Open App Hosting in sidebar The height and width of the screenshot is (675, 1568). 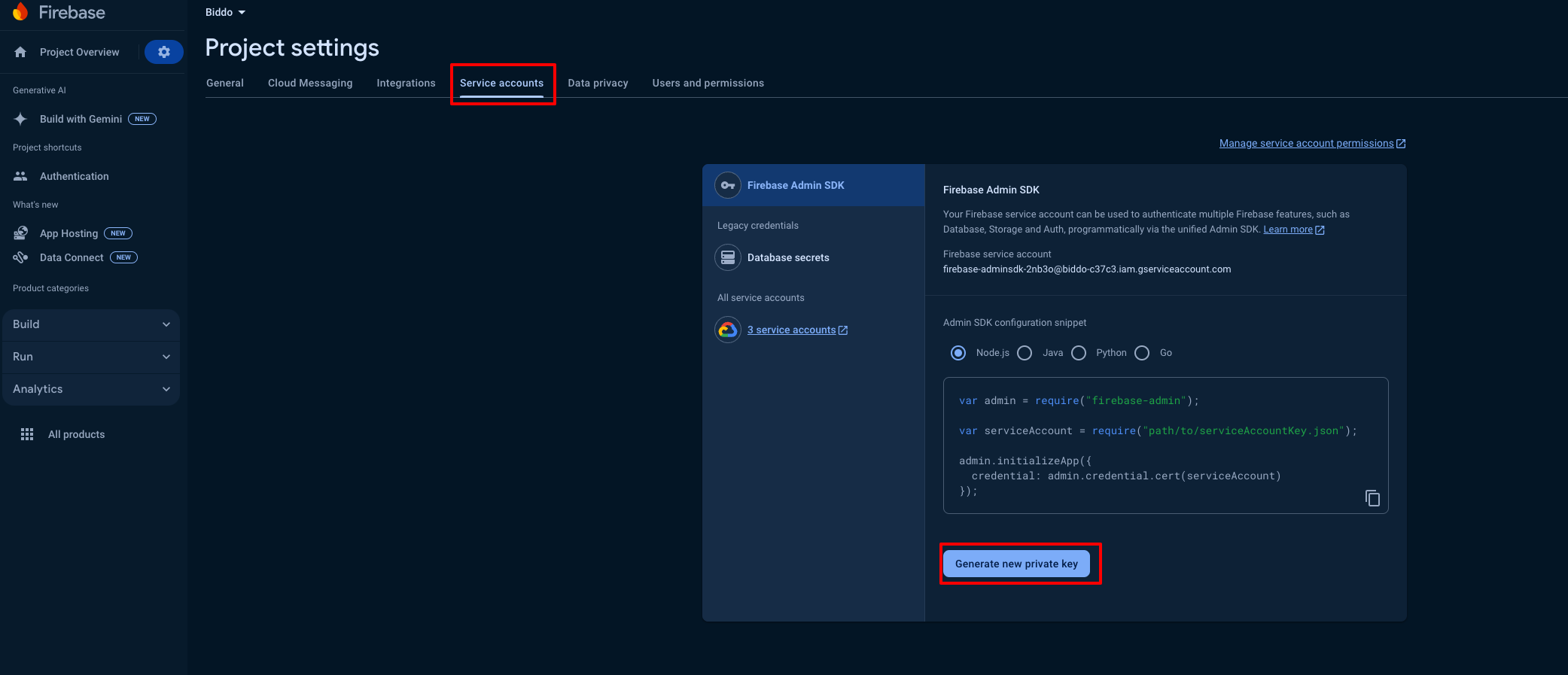[69, 233]
